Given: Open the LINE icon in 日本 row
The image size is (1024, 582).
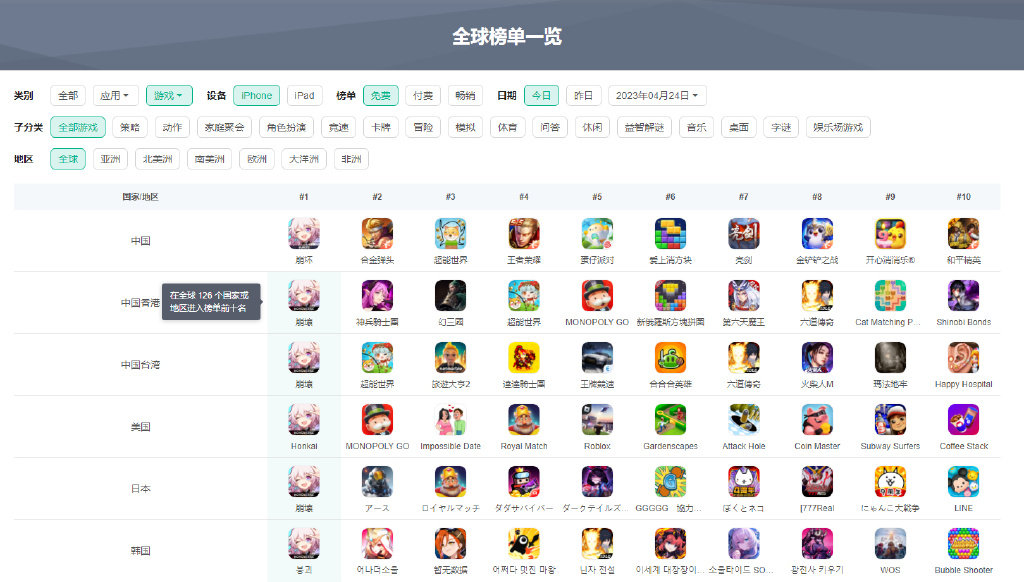Looking at the screenshot, I should pyautogui.click(x=963, y=481).
